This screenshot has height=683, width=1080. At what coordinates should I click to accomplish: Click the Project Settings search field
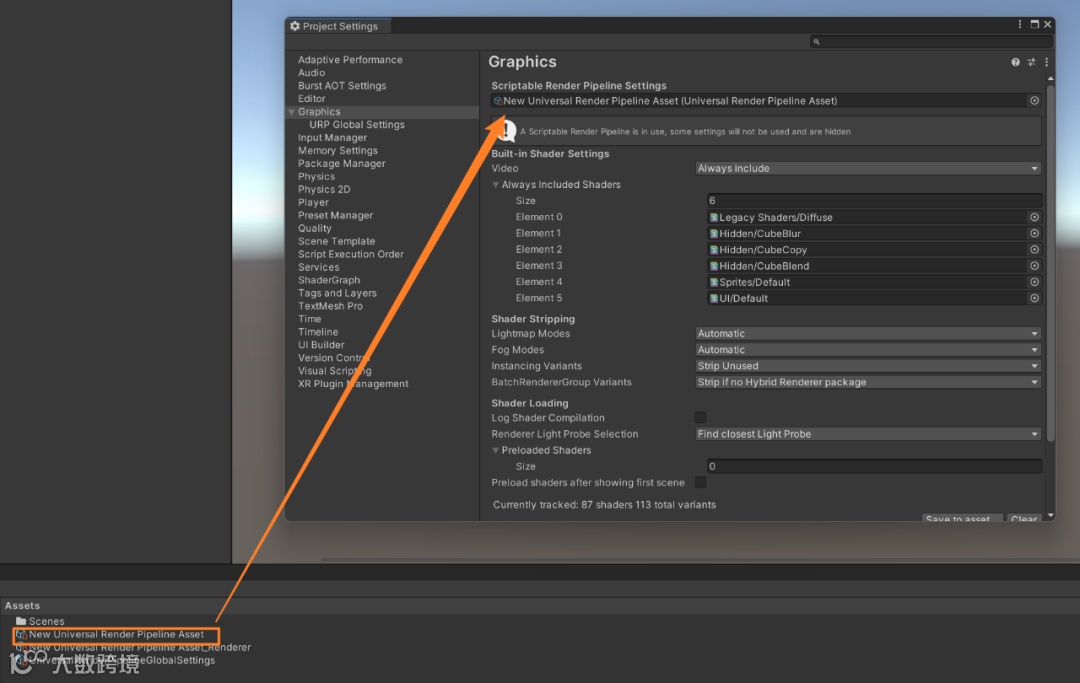click(x=931, y=42)
